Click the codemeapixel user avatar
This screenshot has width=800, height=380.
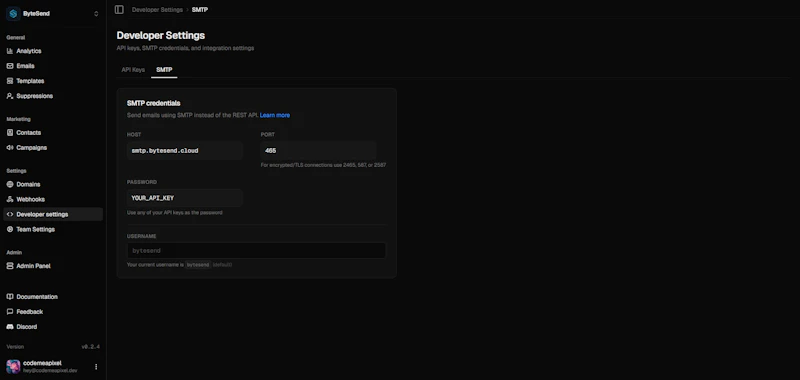coord(13,366)
